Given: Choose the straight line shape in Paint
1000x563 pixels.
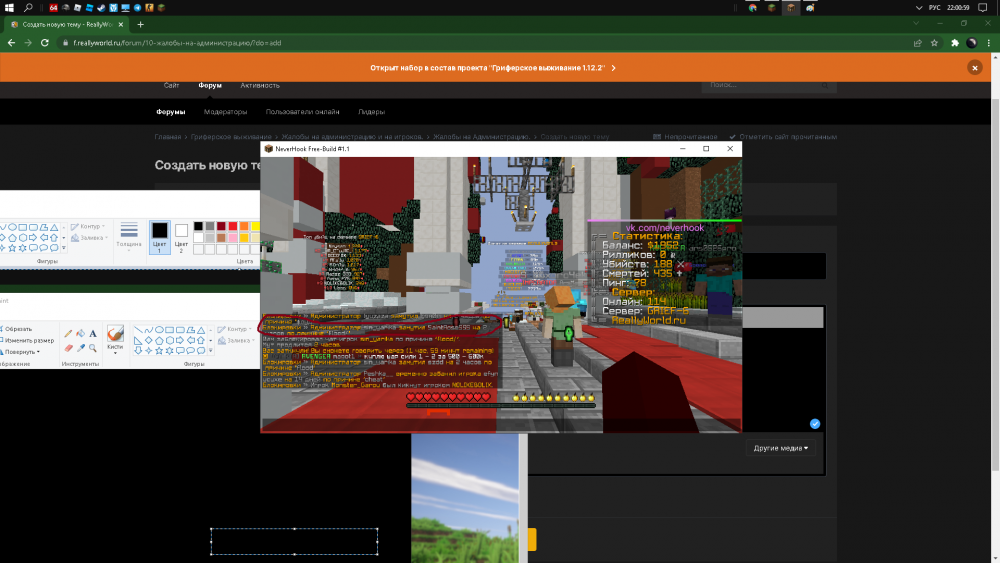Looking at the screenshot, I should (138, 330).
